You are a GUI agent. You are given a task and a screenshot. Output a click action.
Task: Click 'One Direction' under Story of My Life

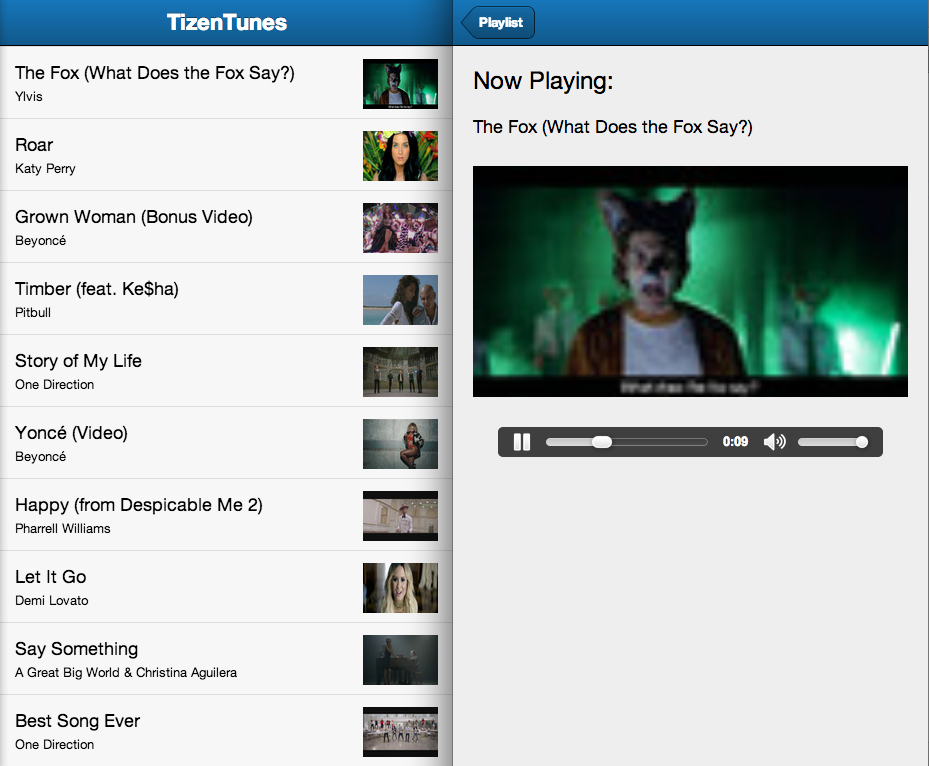coord(55,384)
